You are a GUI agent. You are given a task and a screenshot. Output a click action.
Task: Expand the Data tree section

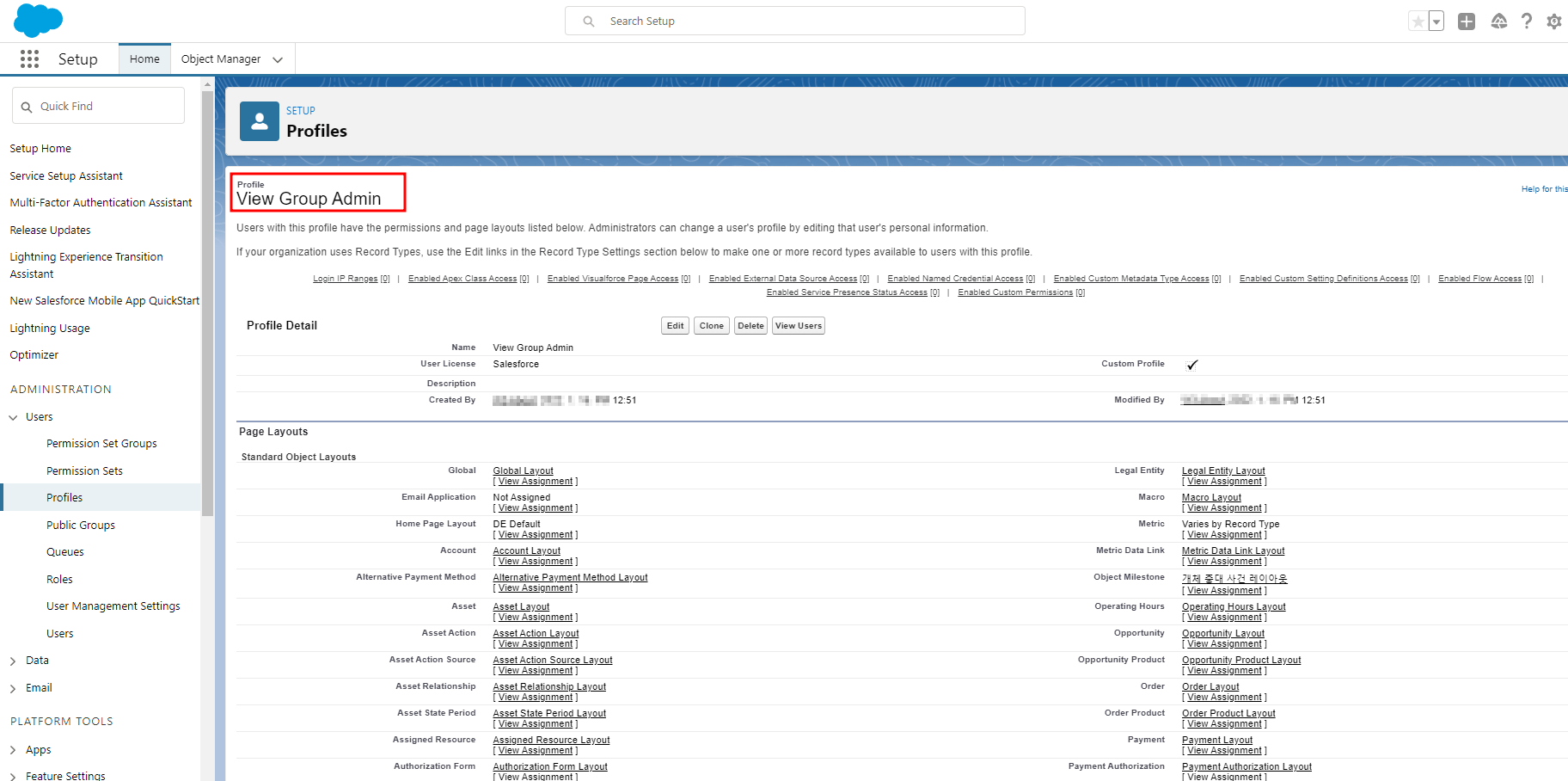tap(13, 661)
